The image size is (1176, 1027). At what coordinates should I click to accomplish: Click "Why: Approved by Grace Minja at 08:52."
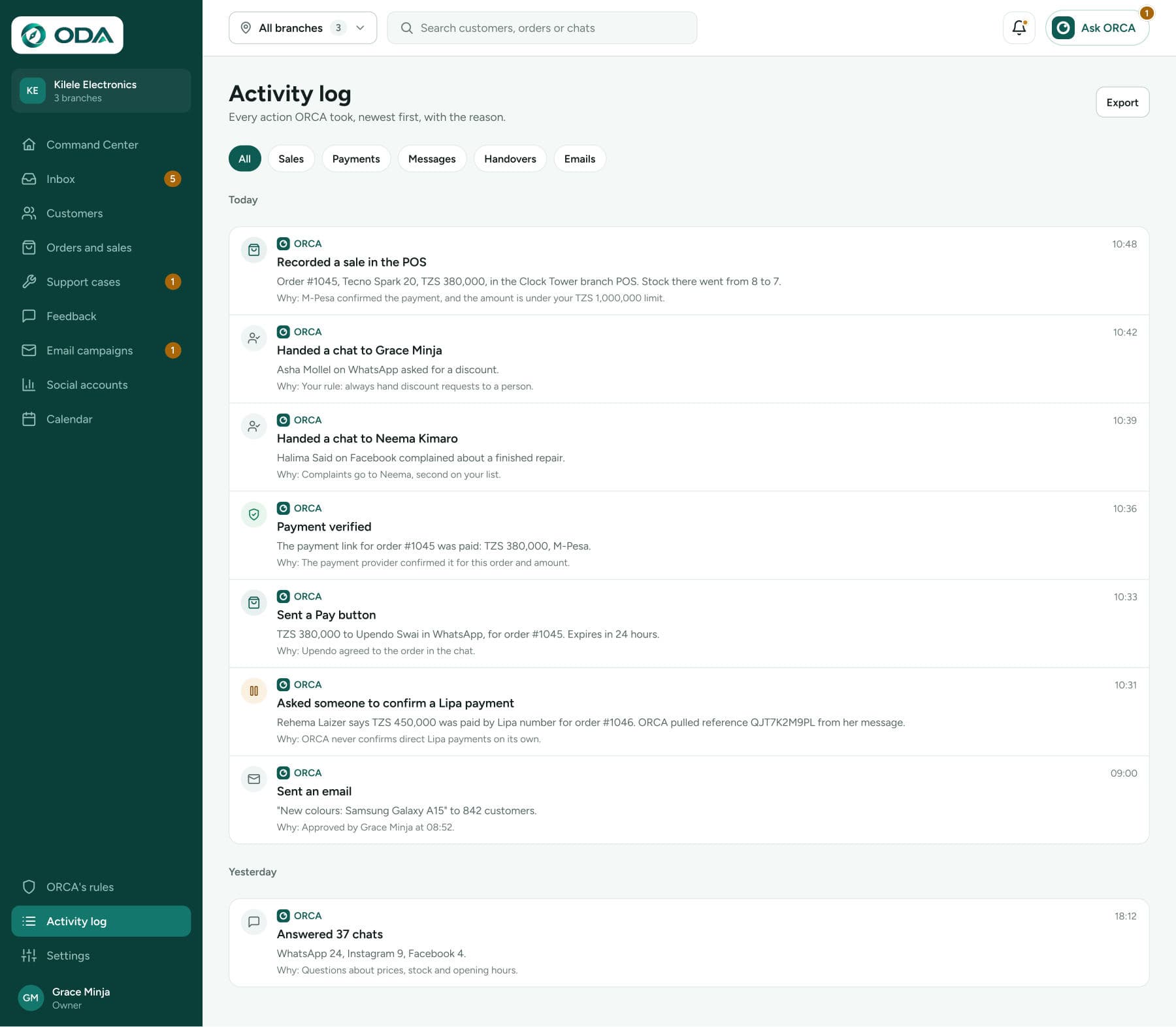click(365, 827)
